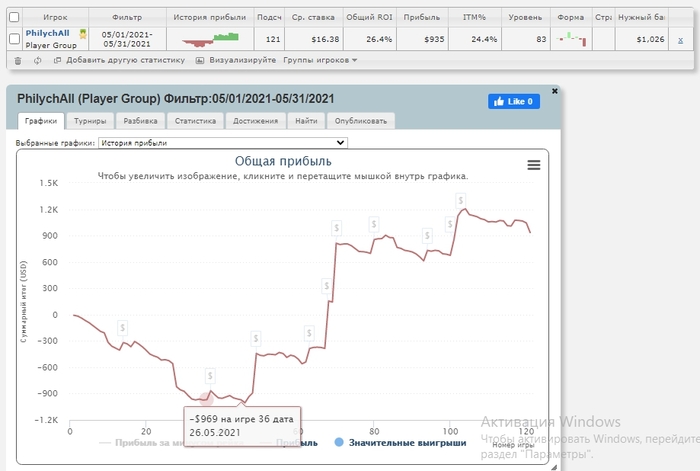
Task: Switch to the 'Опубликовать' tab
Action: point(361,121)
